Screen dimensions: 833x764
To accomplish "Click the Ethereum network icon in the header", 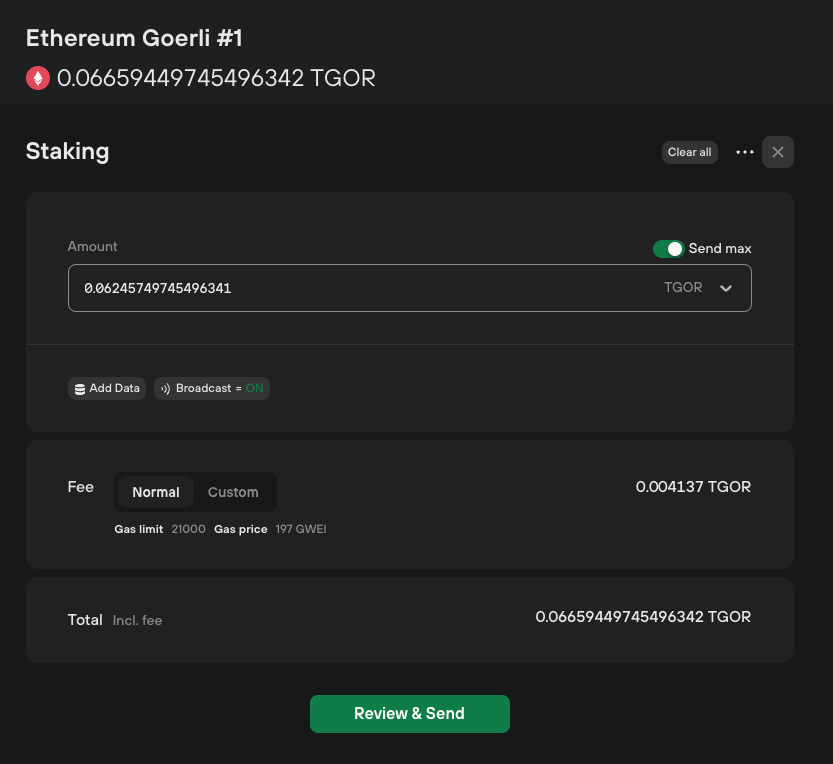I will 38,77.
